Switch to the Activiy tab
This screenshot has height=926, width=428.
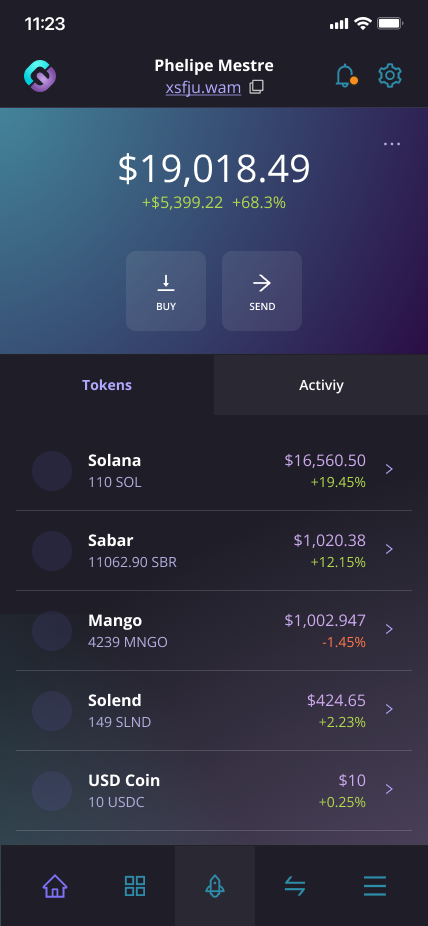click(x=321, y=385)
